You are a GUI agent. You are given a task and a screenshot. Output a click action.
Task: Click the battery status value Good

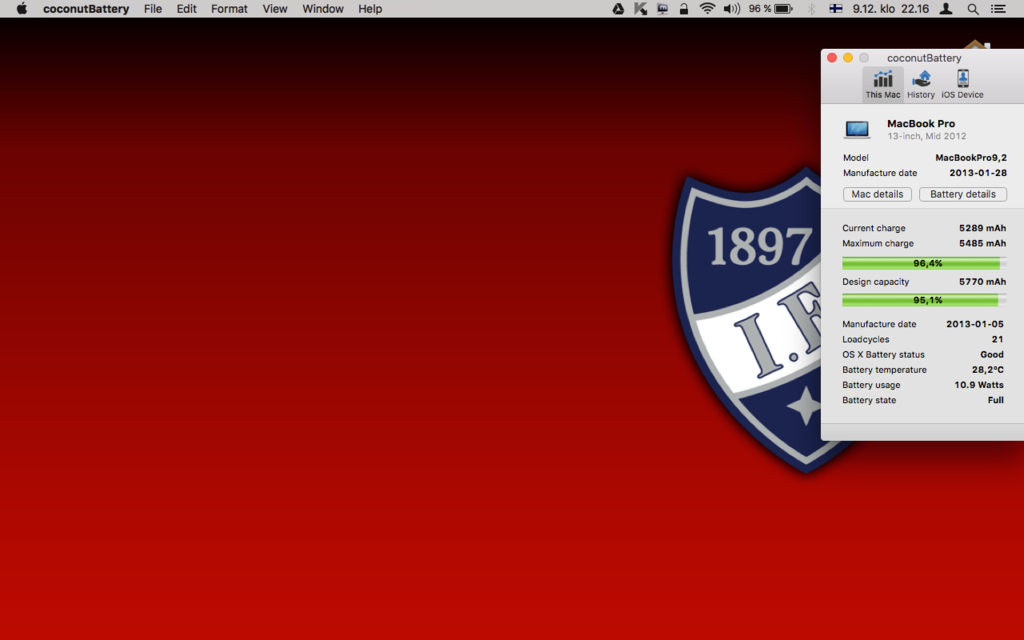(x=992, y=355)
